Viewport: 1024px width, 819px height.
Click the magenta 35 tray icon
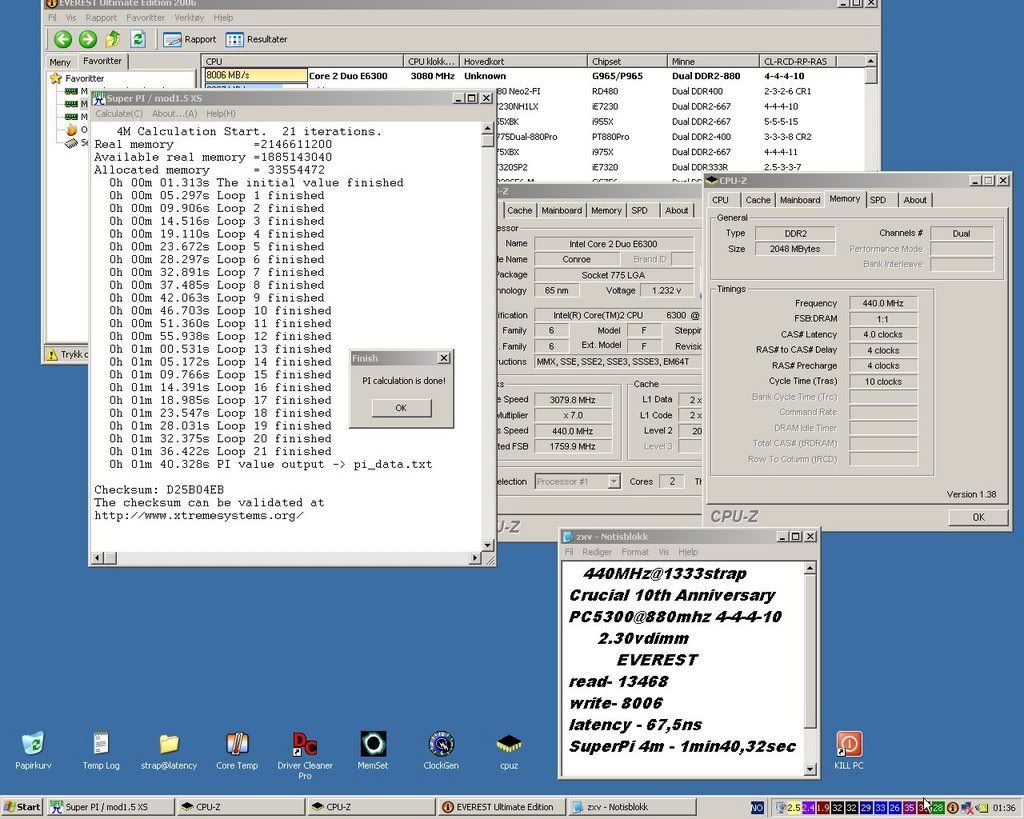point(909,808)
